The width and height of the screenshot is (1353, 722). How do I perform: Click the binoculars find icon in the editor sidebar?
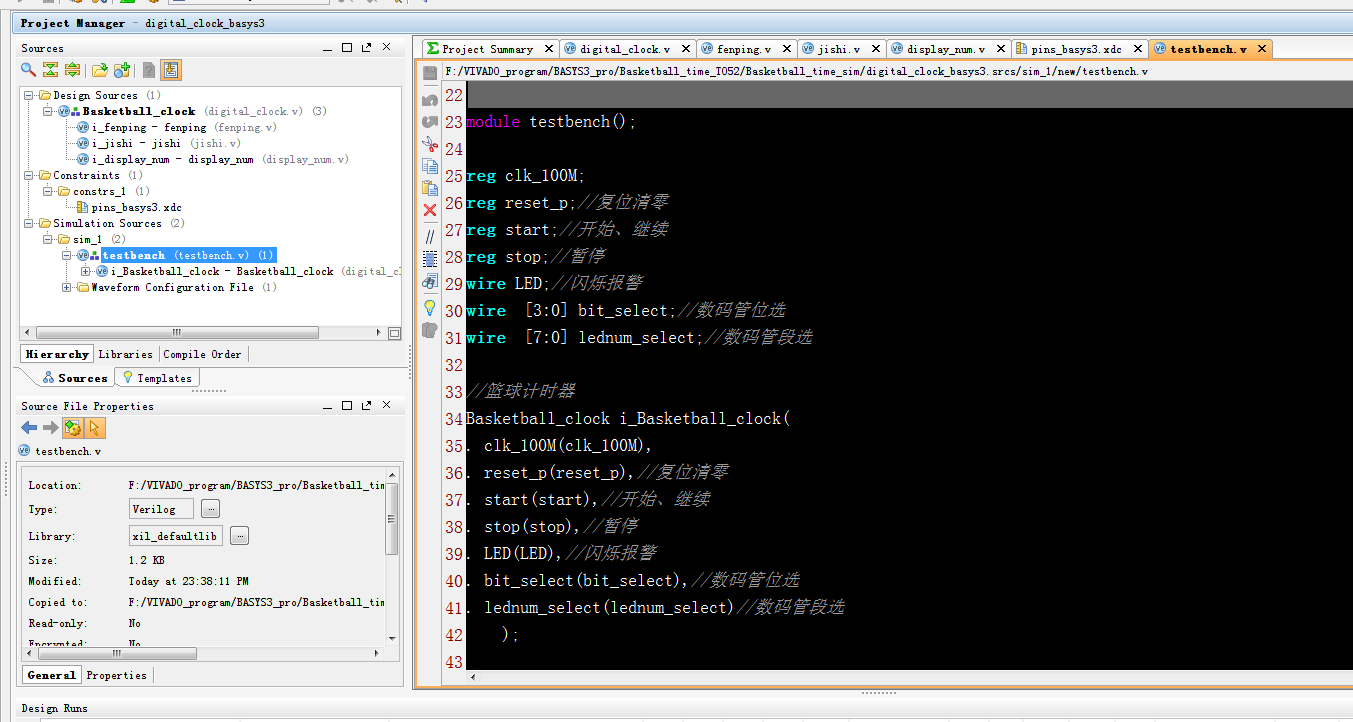[430, 281]
